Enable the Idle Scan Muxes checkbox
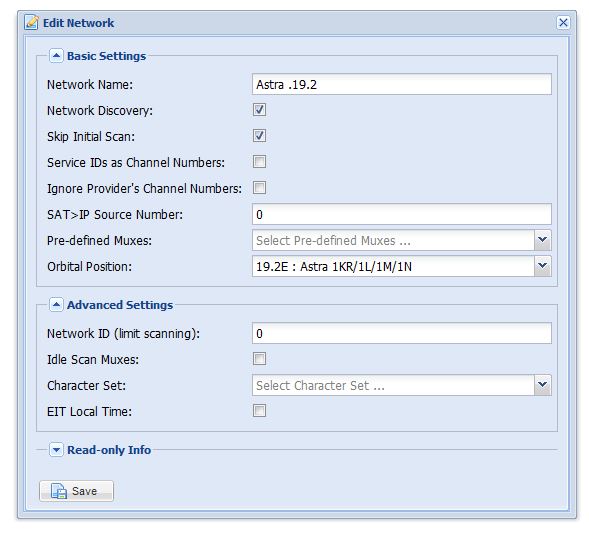Screen dimensions: 589x534 coord(259,359)
